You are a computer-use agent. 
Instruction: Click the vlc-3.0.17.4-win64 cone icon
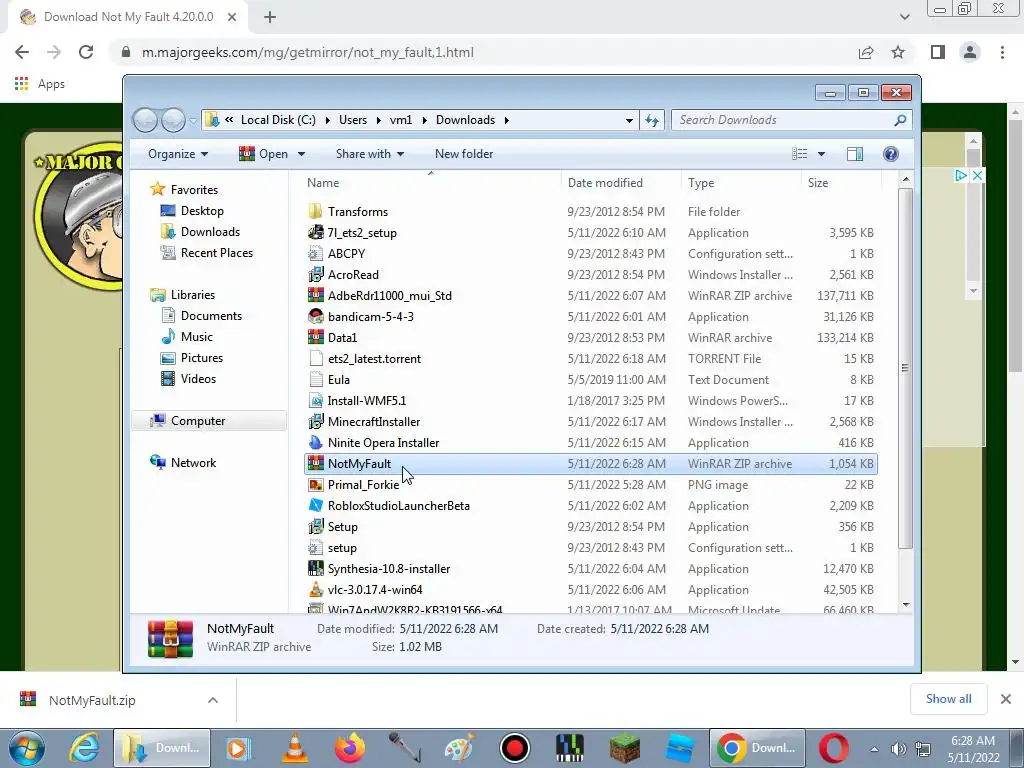click(315, 590)
